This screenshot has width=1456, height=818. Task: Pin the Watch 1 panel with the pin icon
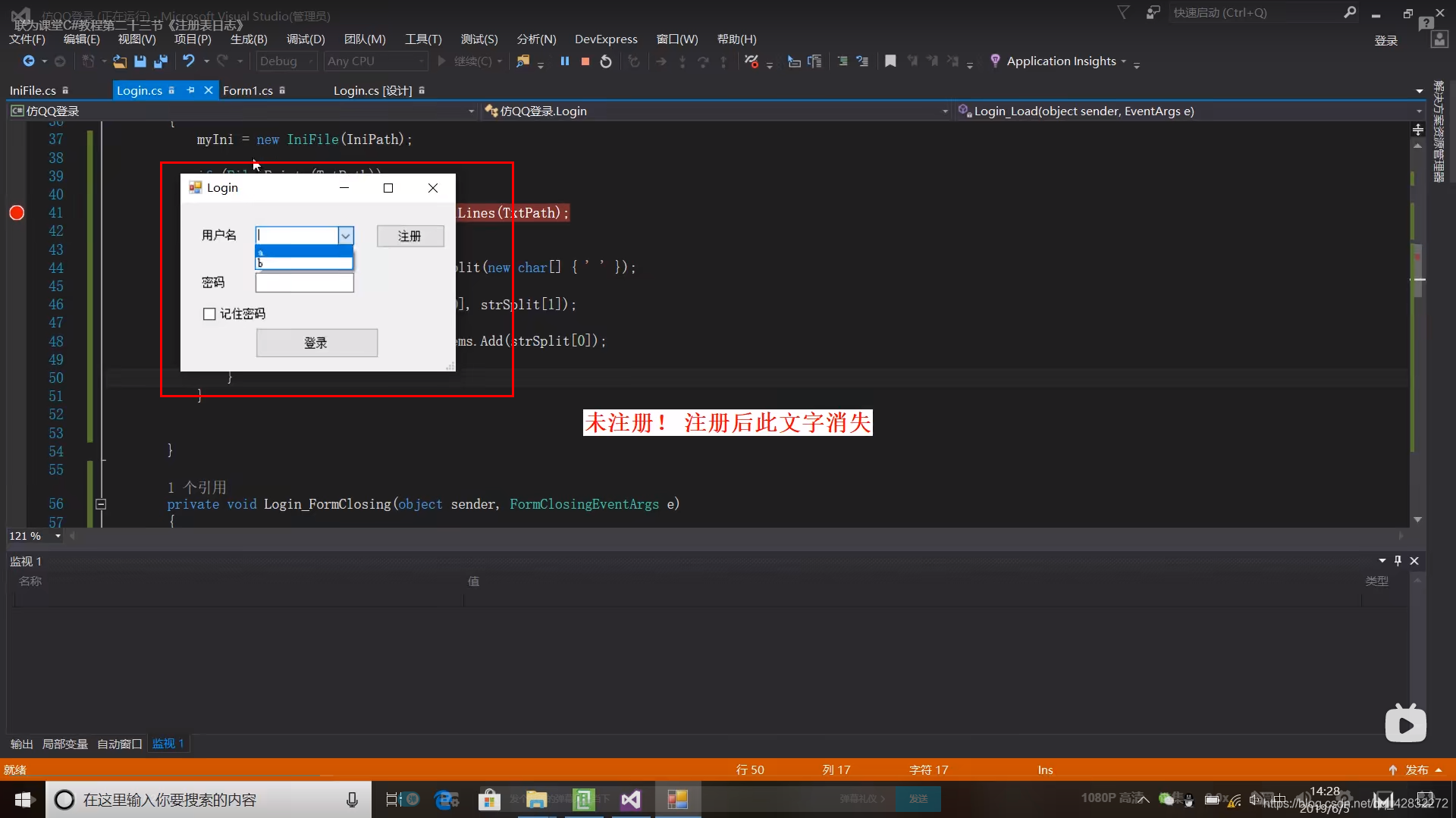point(1398,561)
